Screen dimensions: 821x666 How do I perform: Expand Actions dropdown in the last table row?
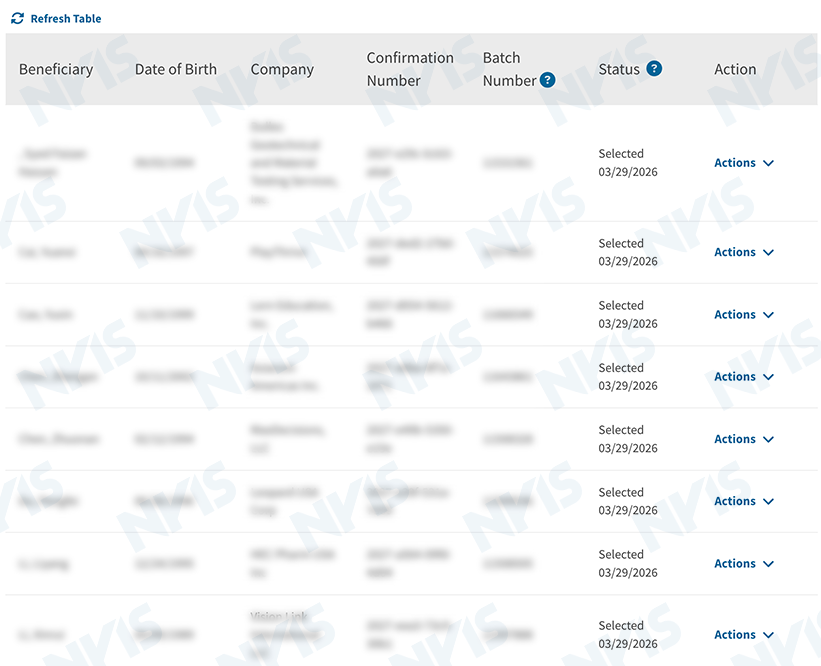tap(744, 635)
